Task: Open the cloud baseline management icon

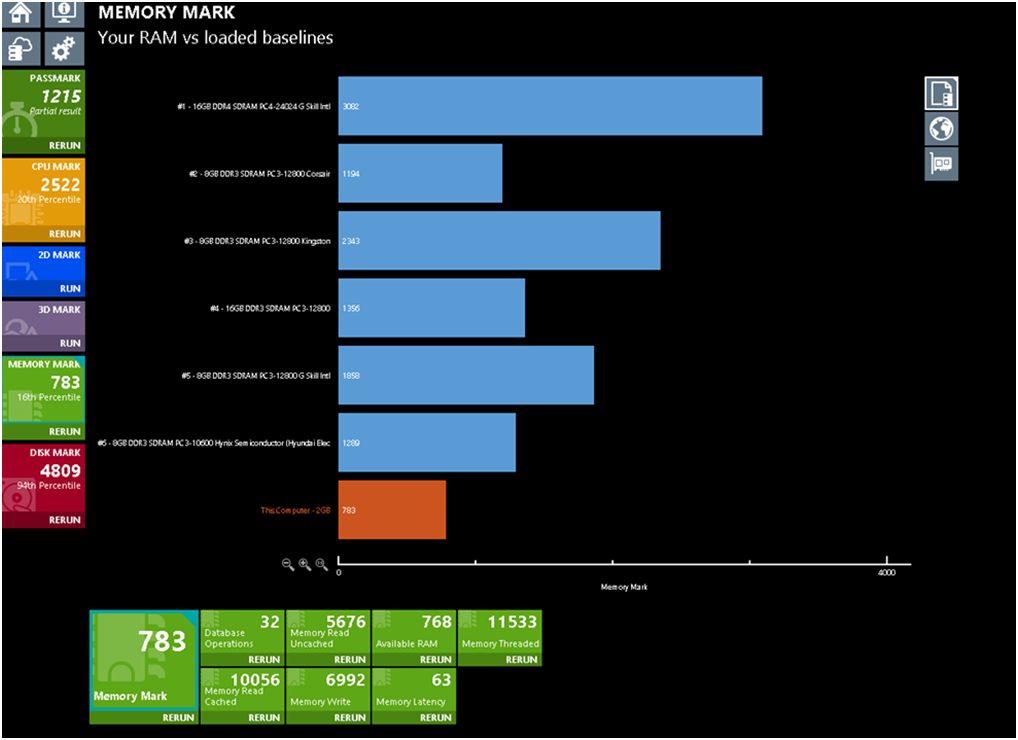Action: [x=21, y=49]
